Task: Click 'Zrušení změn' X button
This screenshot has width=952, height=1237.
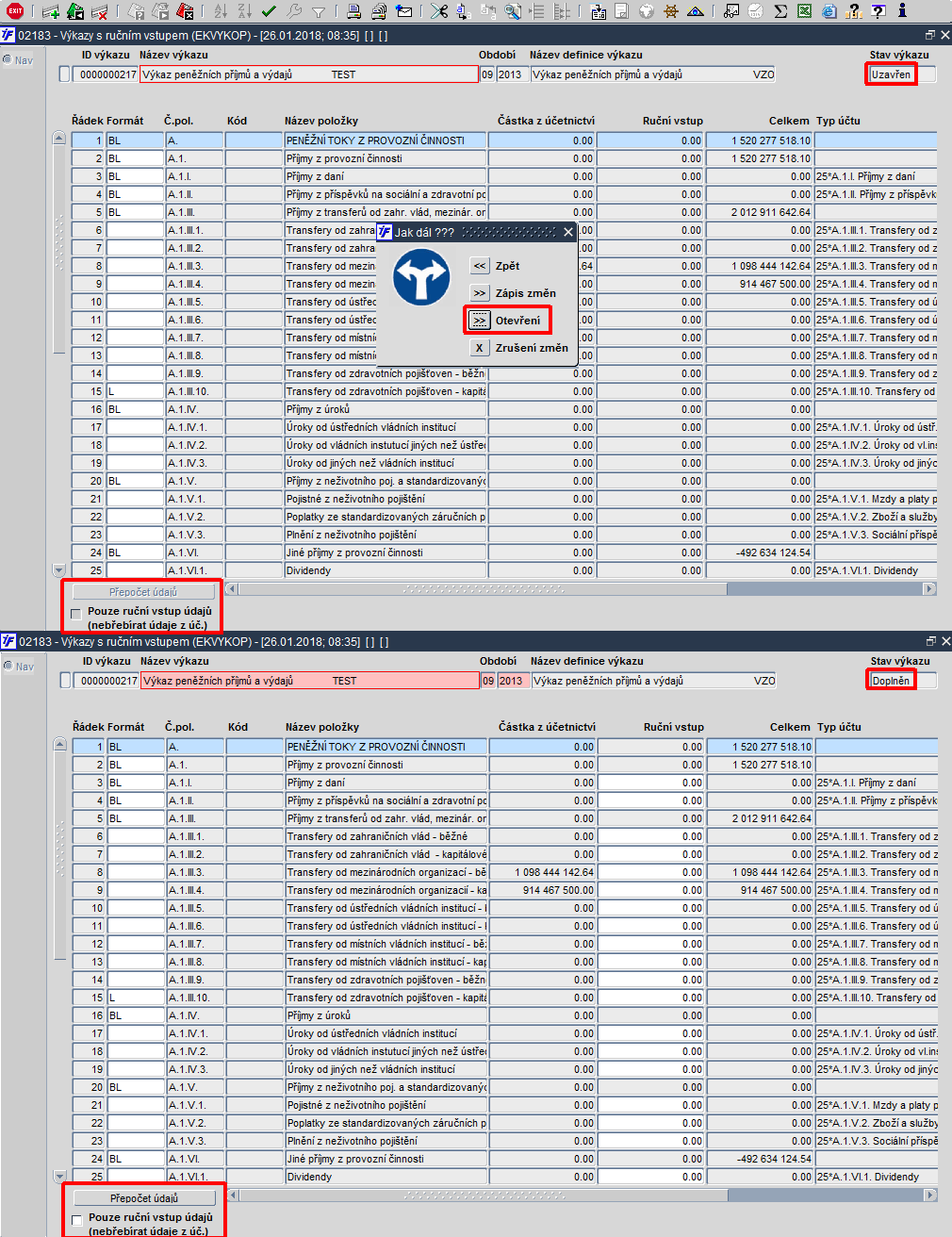Action: click(x=479, y=348)
